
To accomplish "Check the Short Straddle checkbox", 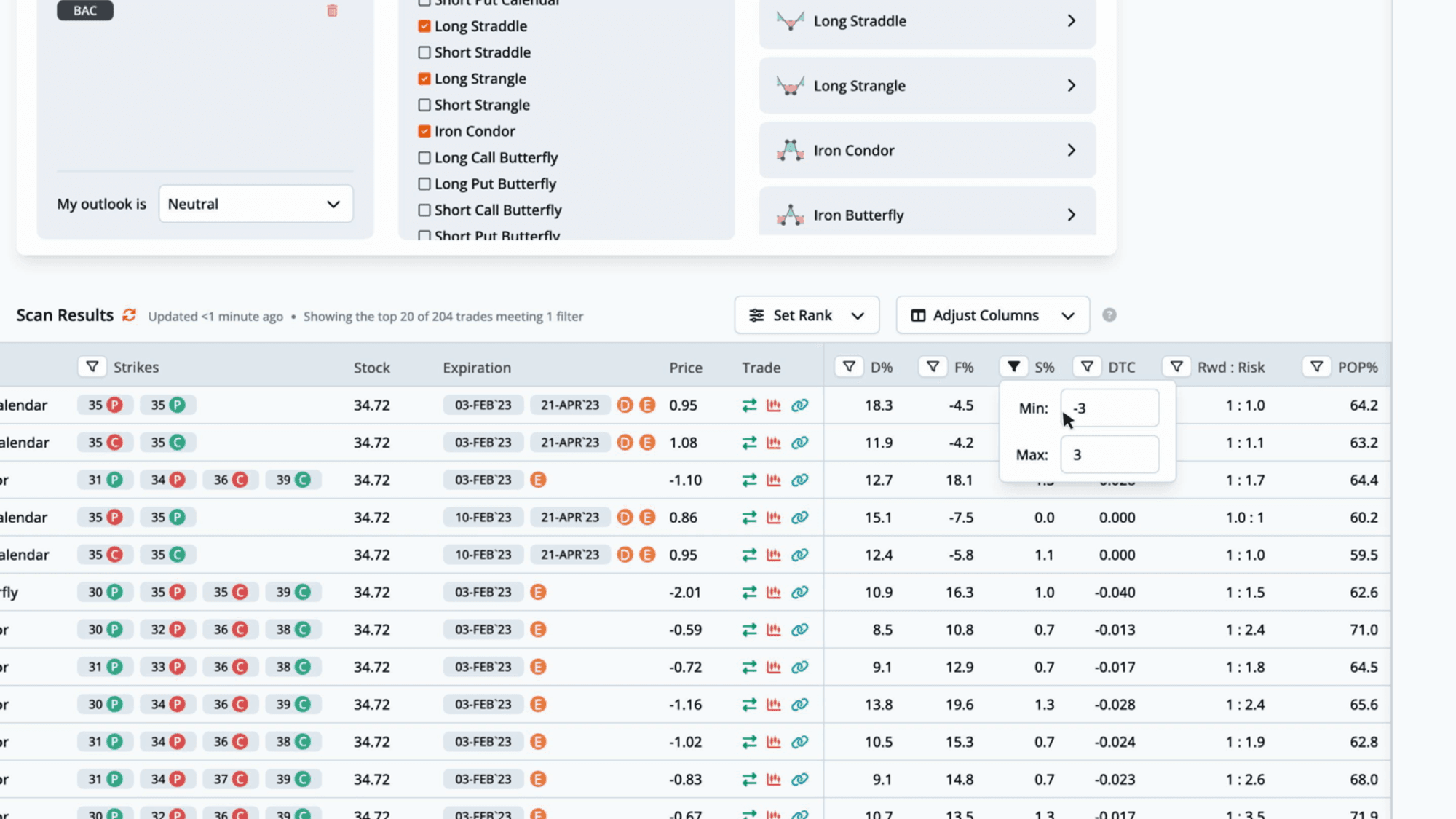I will pyautogui.click(x=424, y=52).
